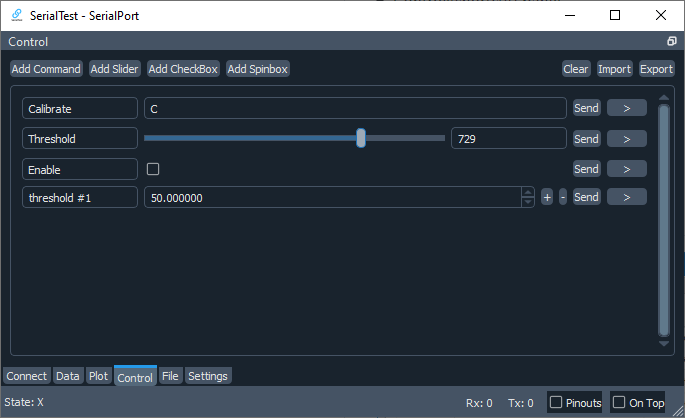Click the Calibrate command field containing C
Screen dimensions: 685x418
tap(355, 108)
